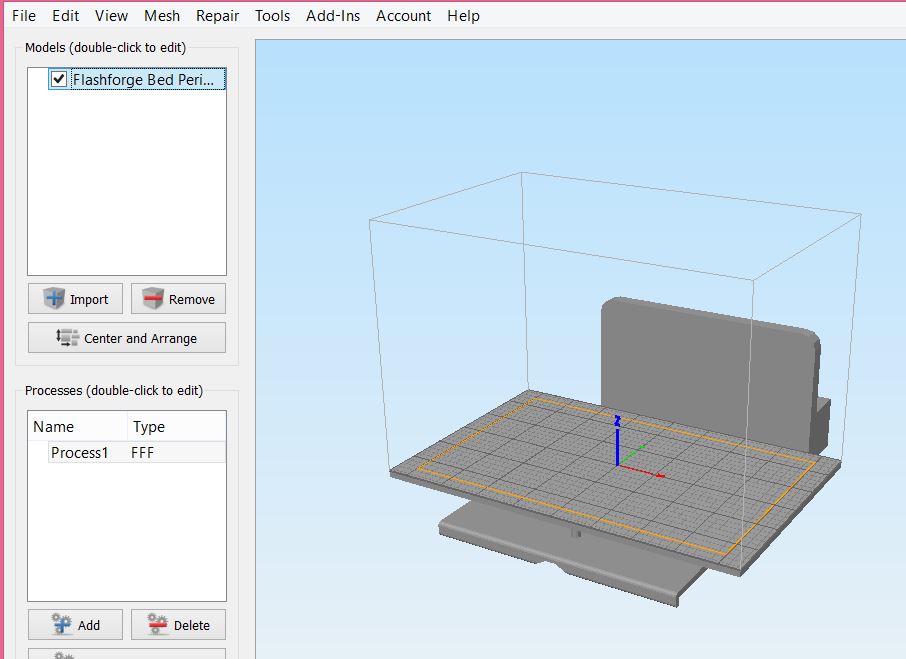Open the File menu

point(24,16)
